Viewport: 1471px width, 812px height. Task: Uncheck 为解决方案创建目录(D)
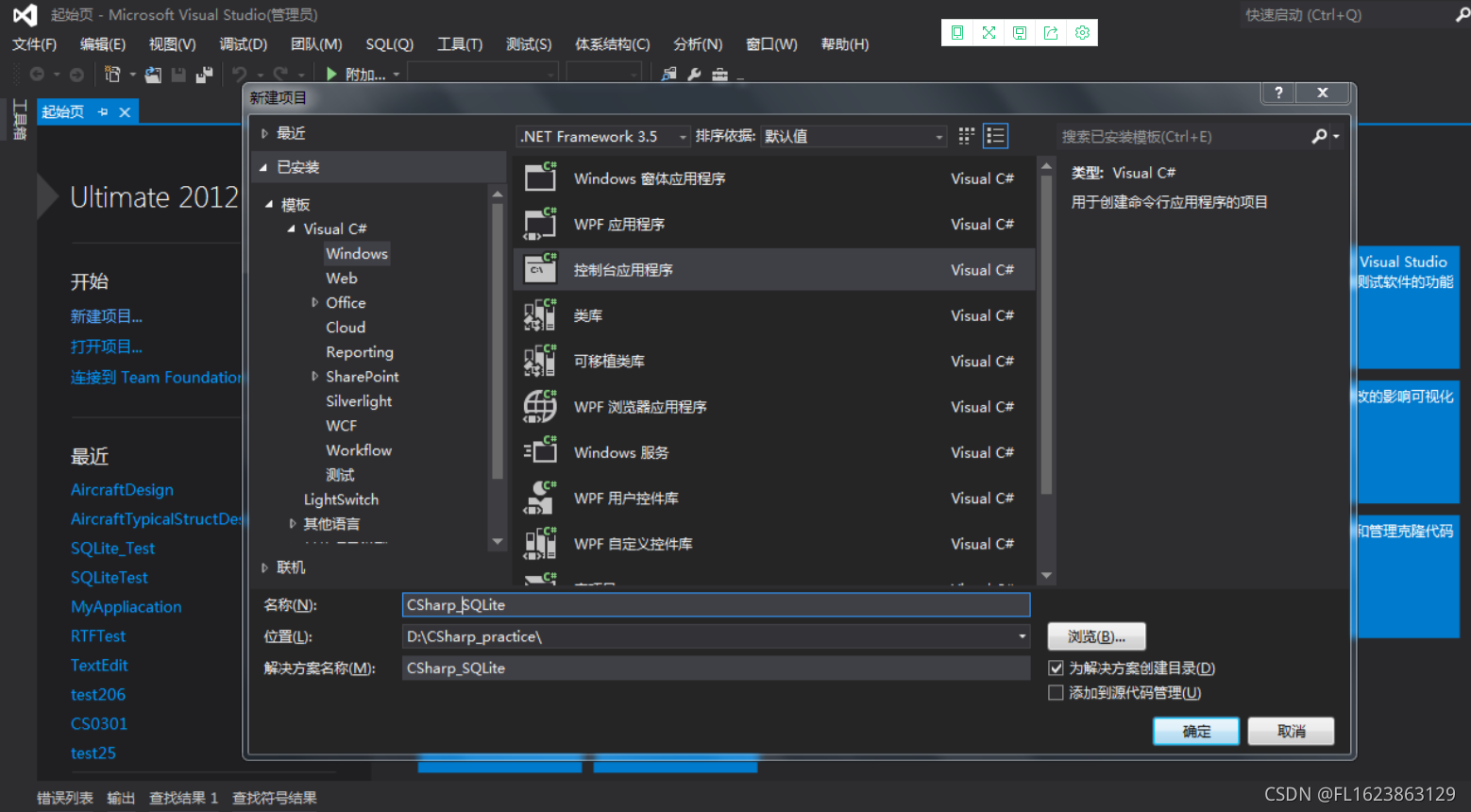[x=1056, y=668]
